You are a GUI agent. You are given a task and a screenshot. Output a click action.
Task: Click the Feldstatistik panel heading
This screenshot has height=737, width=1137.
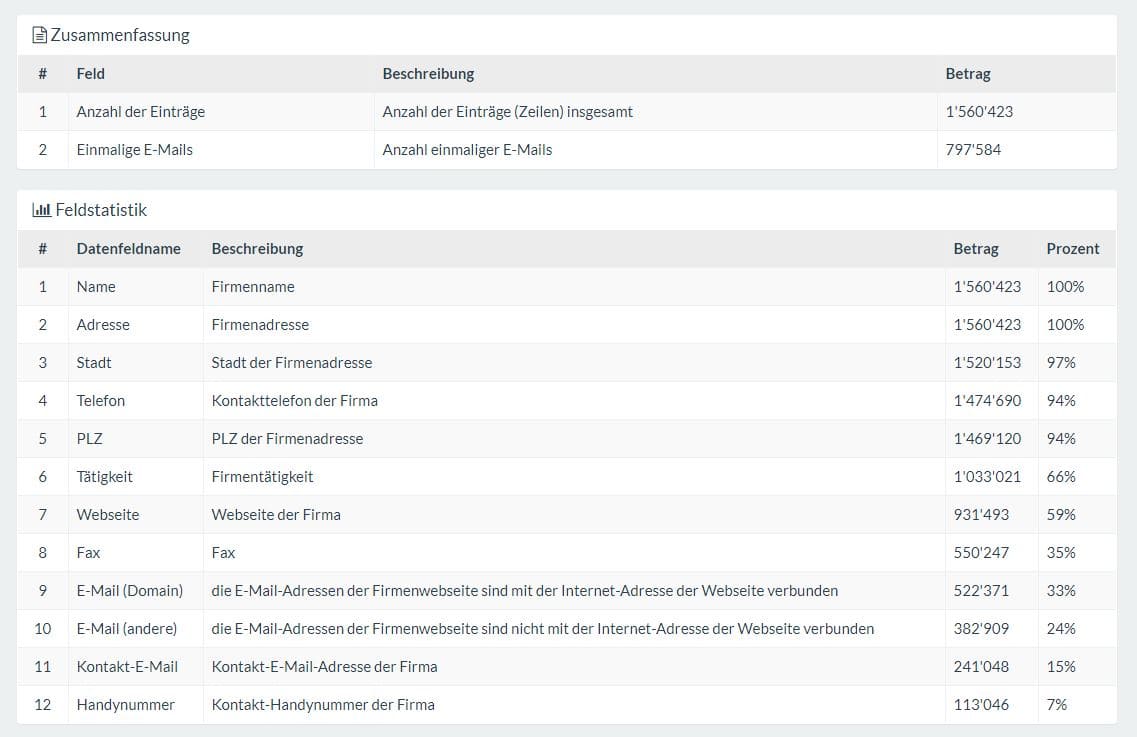coord(101,210)
